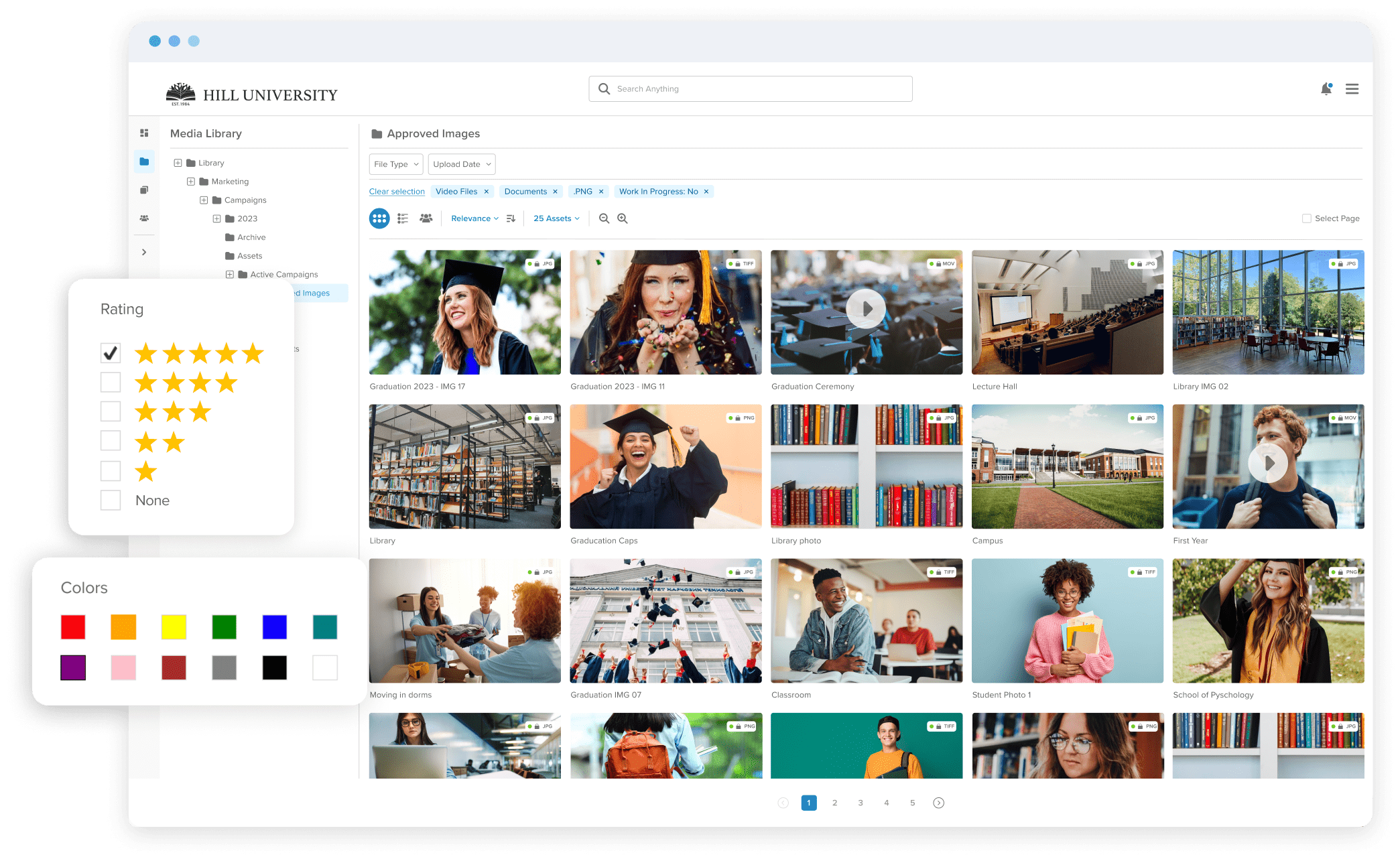Switch to list view
The width and height of the screenshot is (1400, 859).
click(x=403, y=218)
